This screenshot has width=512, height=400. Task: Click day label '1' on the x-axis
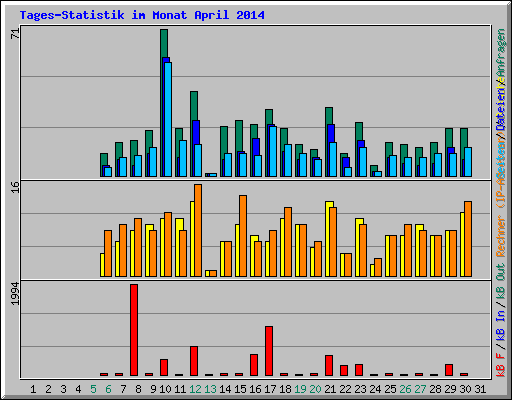click(33, 389)
